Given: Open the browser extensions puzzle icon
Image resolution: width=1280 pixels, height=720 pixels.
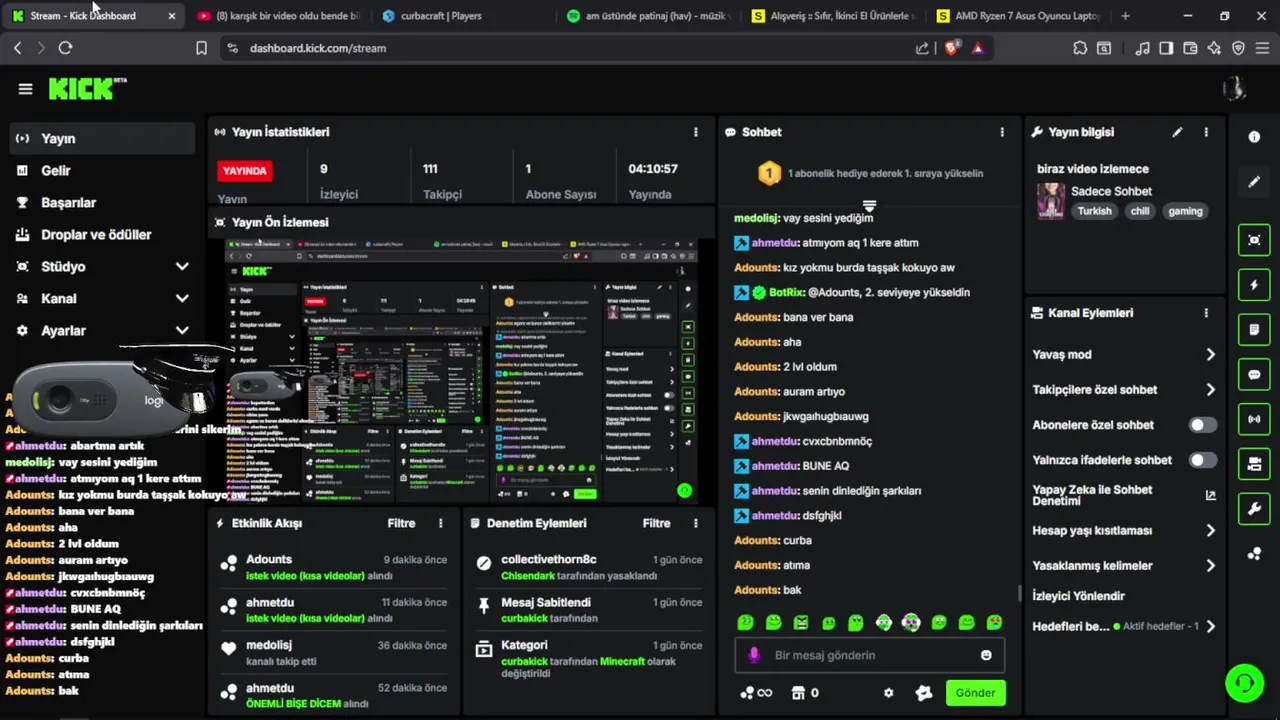Looking at the screenshot, I should (1080, 48).
